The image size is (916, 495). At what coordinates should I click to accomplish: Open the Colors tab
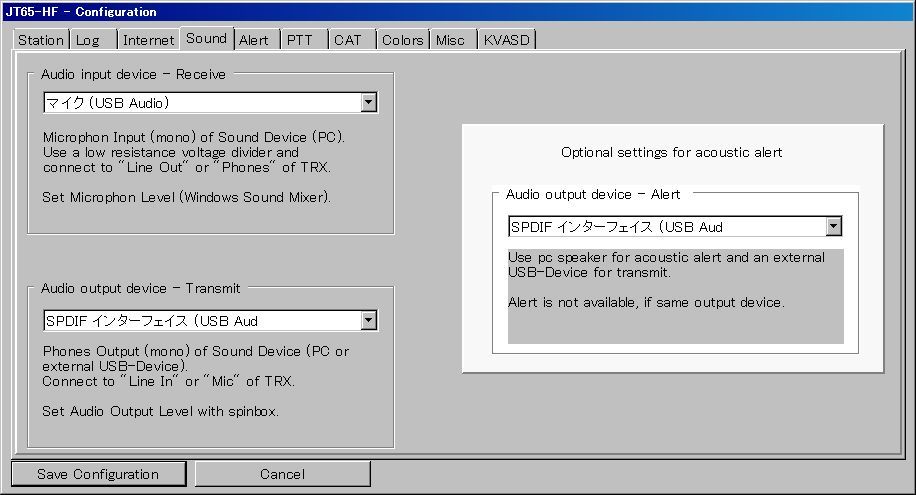coord(403,40)
